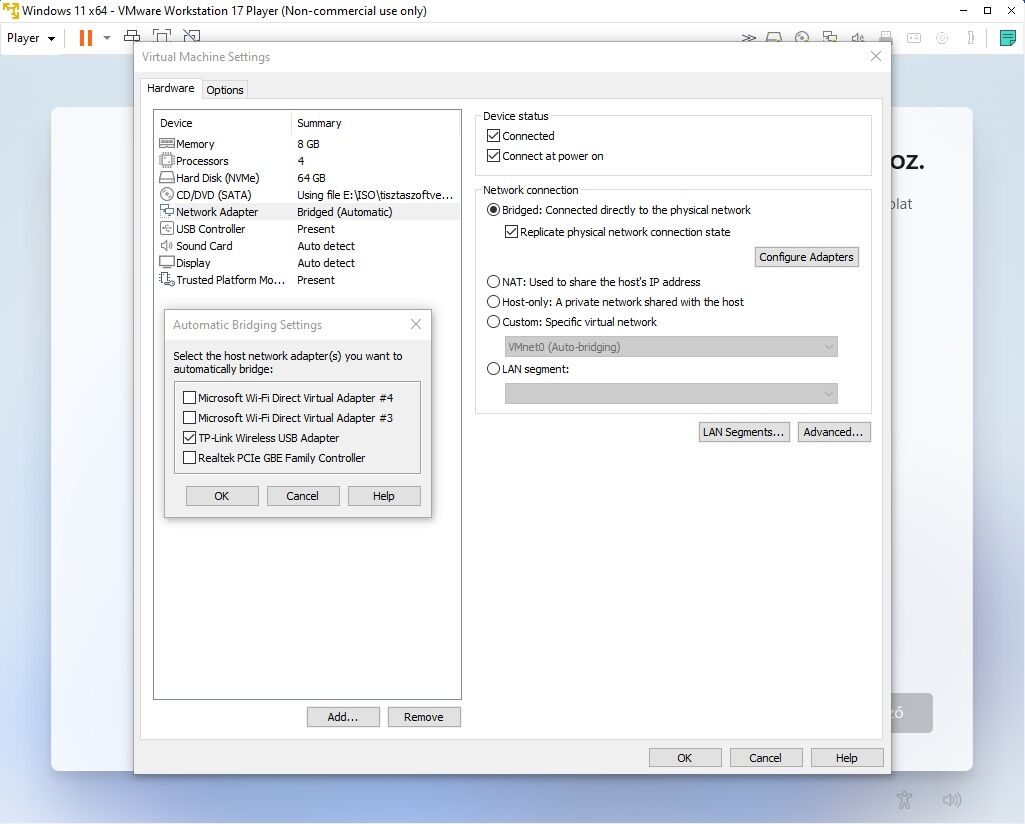Switch to Unity mode from the toolbar
This screenshot has height=824, width=1025.
tap(192, 36)
